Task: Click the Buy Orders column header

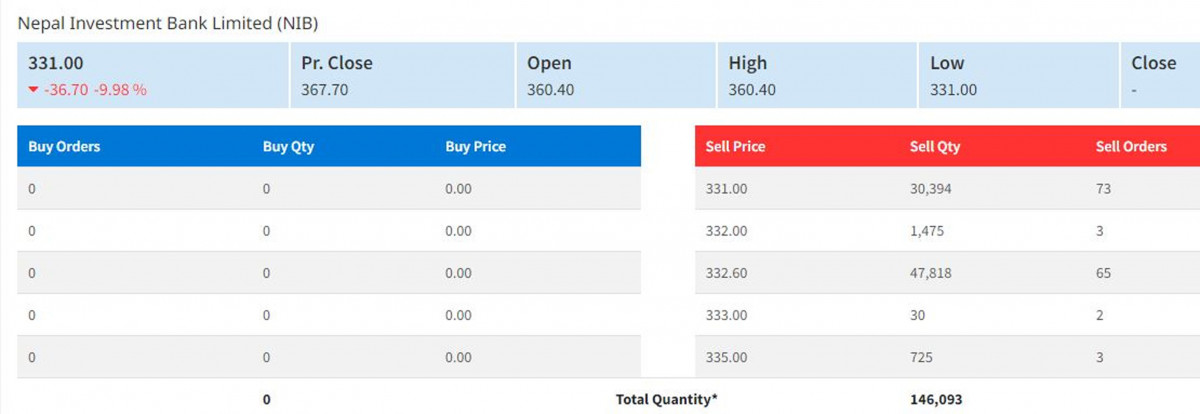Action: coord(64,146)
